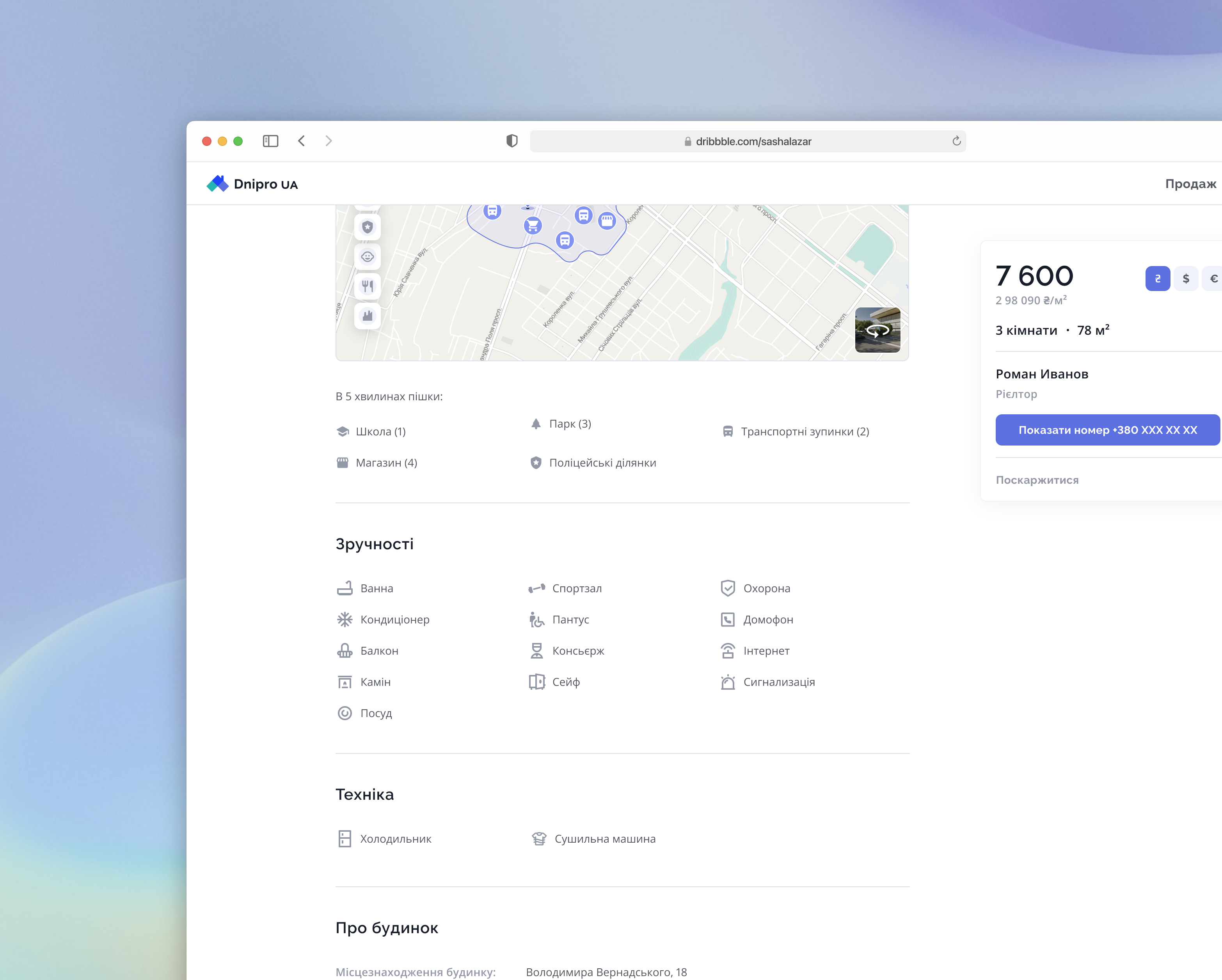The image size is (1222, 980).
Task: Open the Dnipro UA logo home link
Action: (252, 184)
